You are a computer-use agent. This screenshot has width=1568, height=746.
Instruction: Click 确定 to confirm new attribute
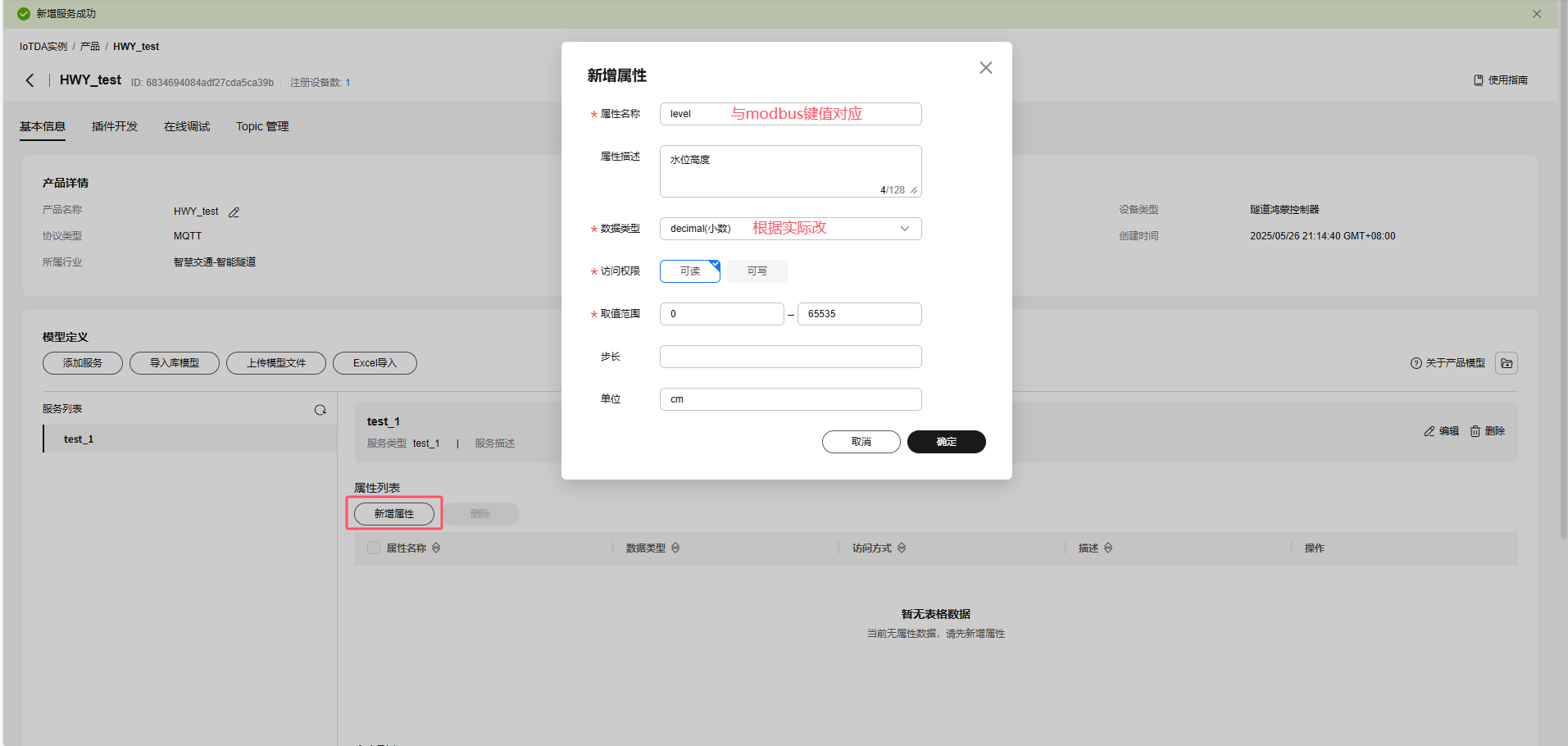pyautogui.click(x=947, y=442)
